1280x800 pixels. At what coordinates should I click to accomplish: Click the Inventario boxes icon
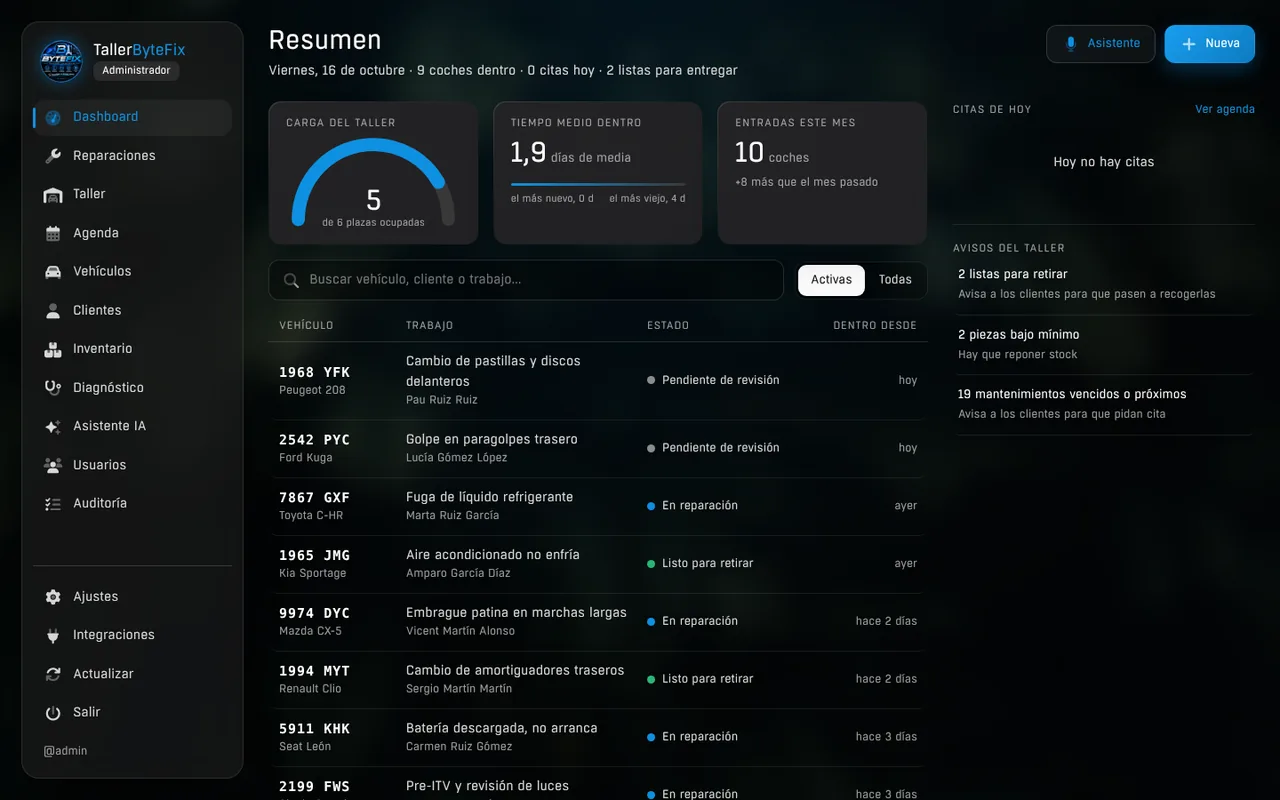point(53,349)
